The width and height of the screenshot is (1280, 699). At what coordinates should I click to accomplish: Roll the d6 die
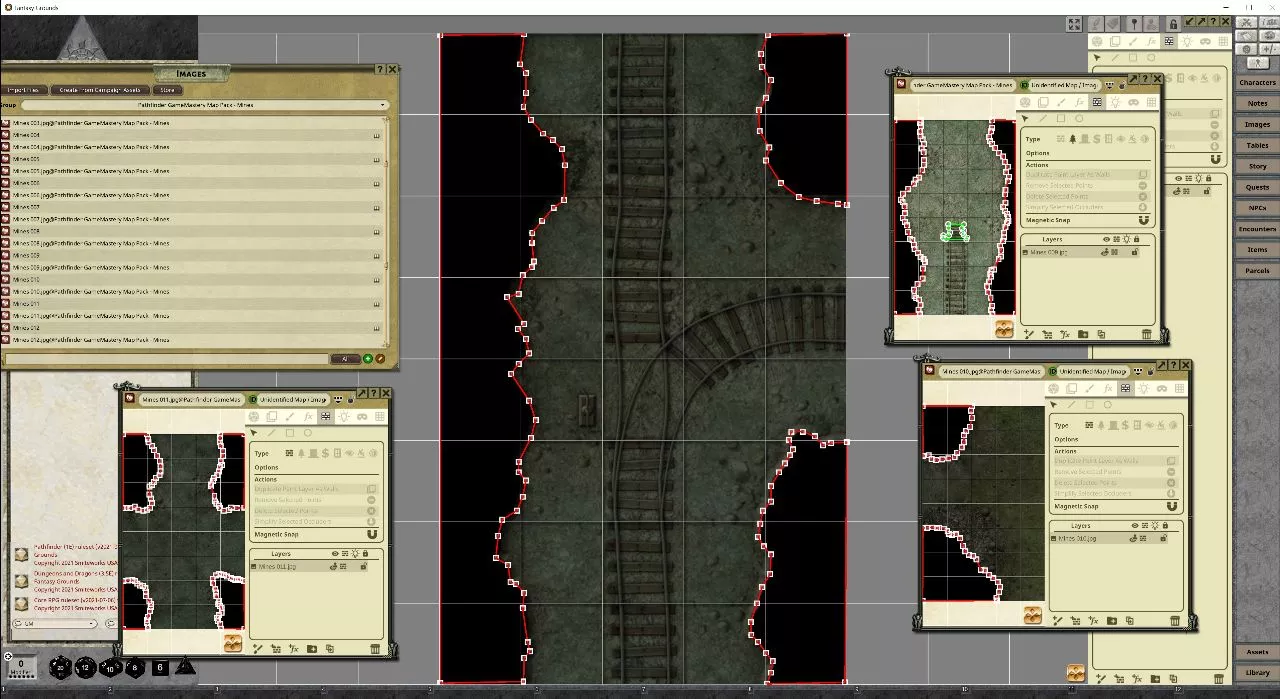coord(160,667)
